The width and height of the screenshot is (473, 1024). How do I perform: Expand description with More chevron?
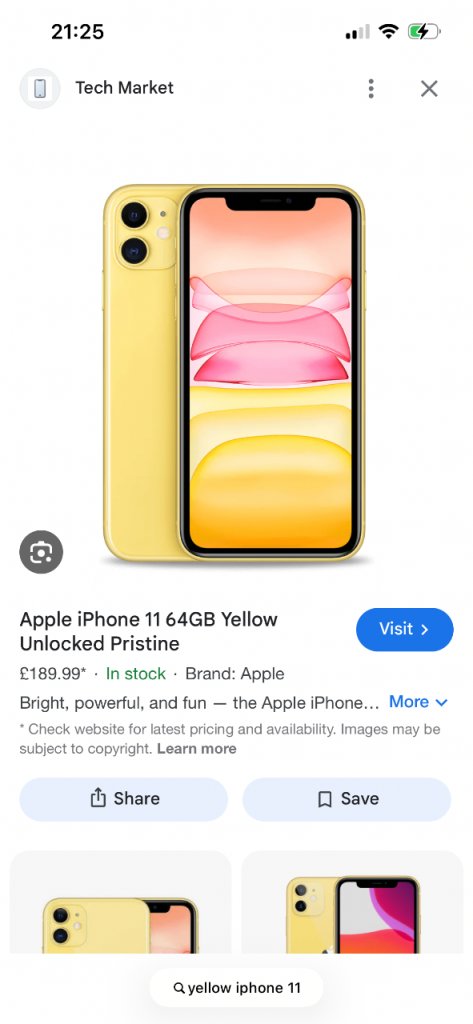pos(418,702)
